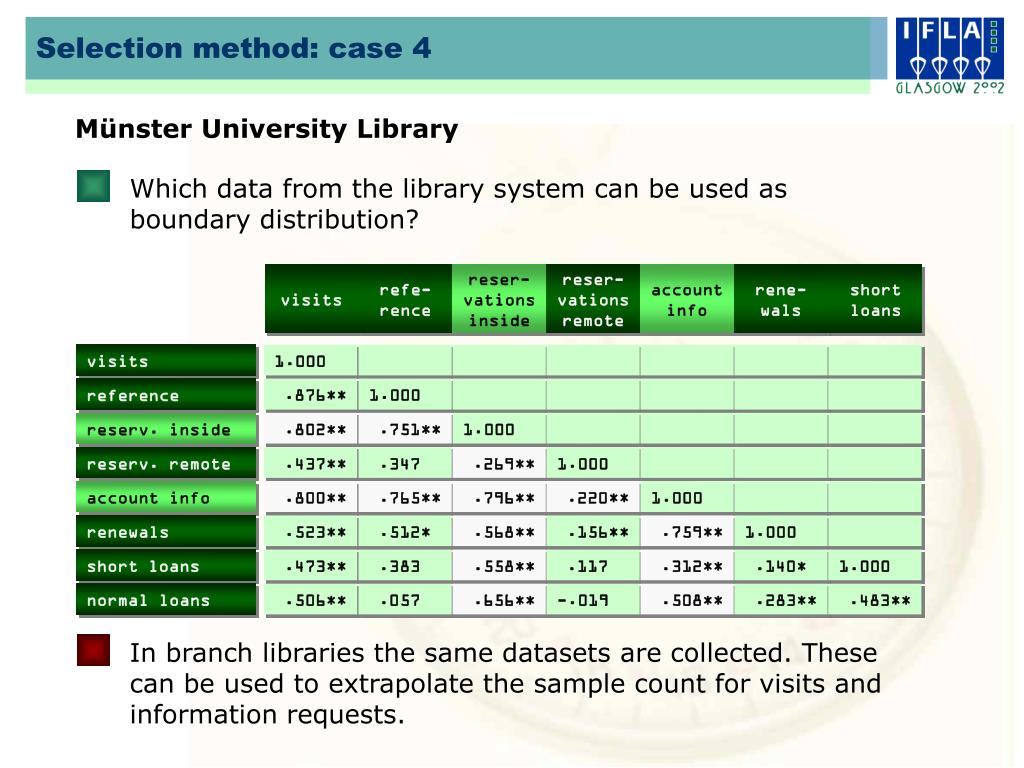The height and width of the screenshot is (768, 1024).
Task: Select the 1.000 cell in the visits row
Action: tap(312, 361)
